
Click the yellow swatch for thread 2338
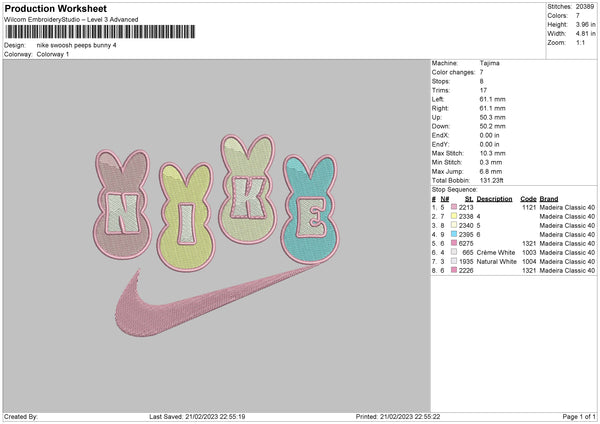click(x=452, y=216)
